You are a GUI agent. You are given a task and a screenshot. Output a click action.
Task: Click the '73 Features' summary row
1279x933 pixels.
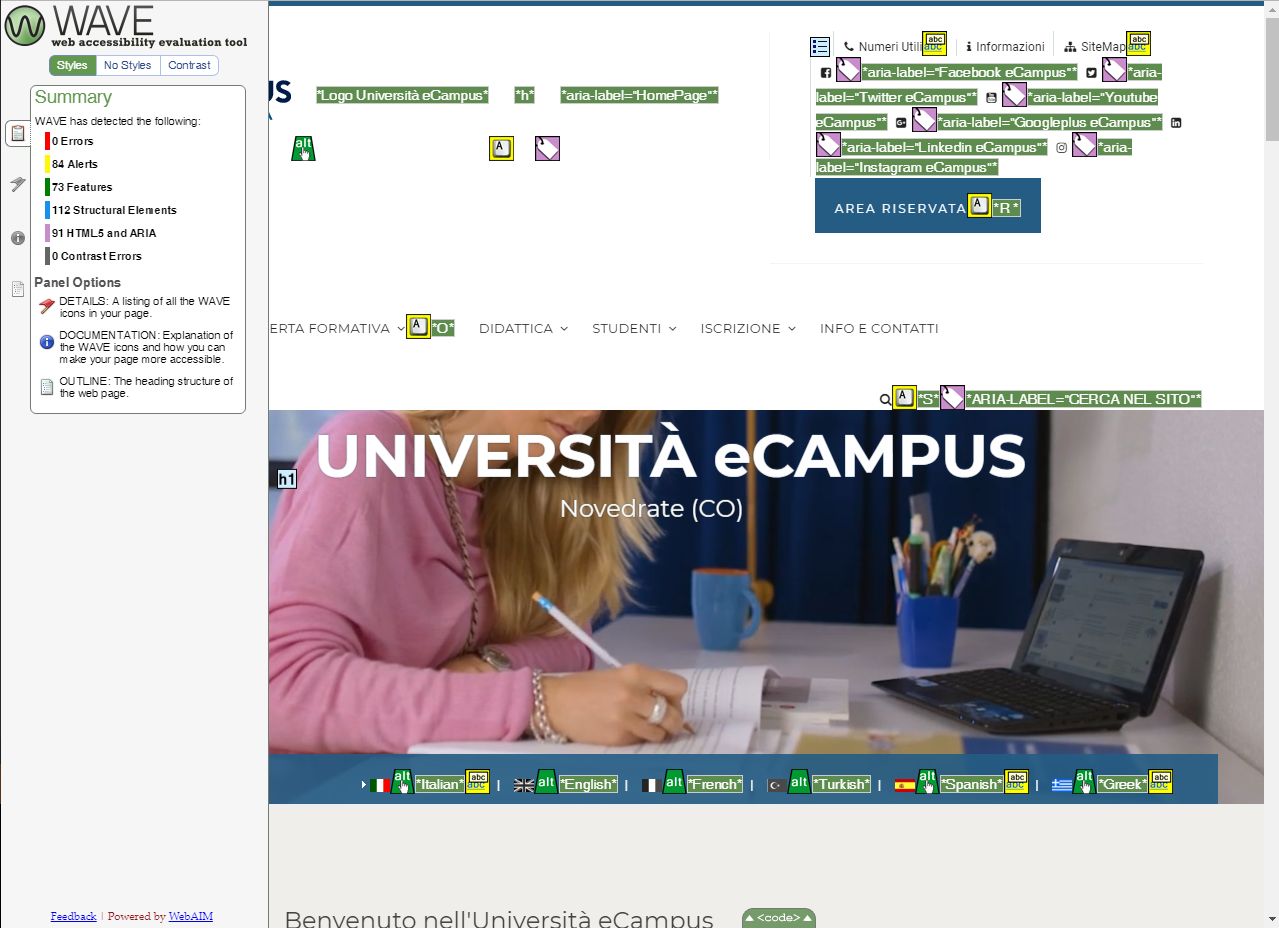click(x=79, y=187)
